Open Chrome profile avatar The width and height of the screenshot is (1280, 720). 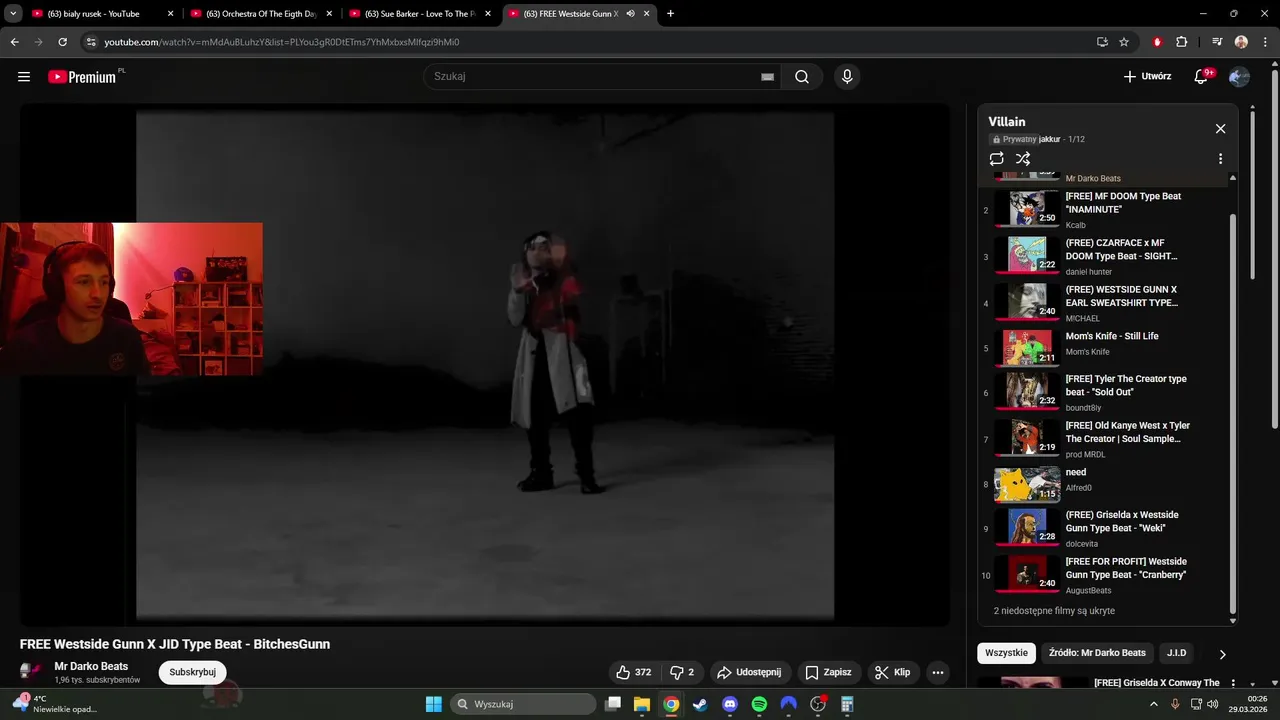click(x=1241, y=42)
